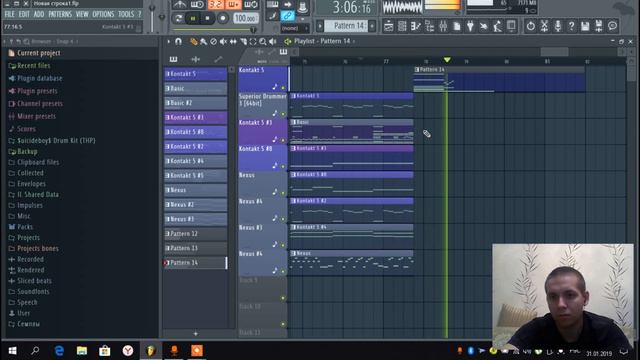This screenshot has width=640, height=360.
Task: Toggle mute dot on Kontakt 5 #3 track
Action: click(x=283, y=140)
